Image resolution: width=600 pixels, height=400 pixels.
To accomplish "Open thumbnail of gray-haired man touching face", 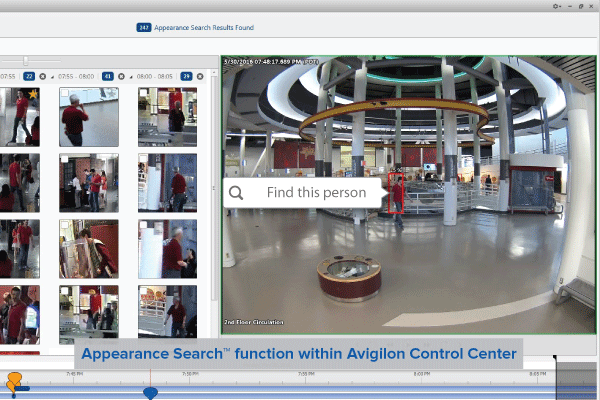I will [x=89, y=117].
